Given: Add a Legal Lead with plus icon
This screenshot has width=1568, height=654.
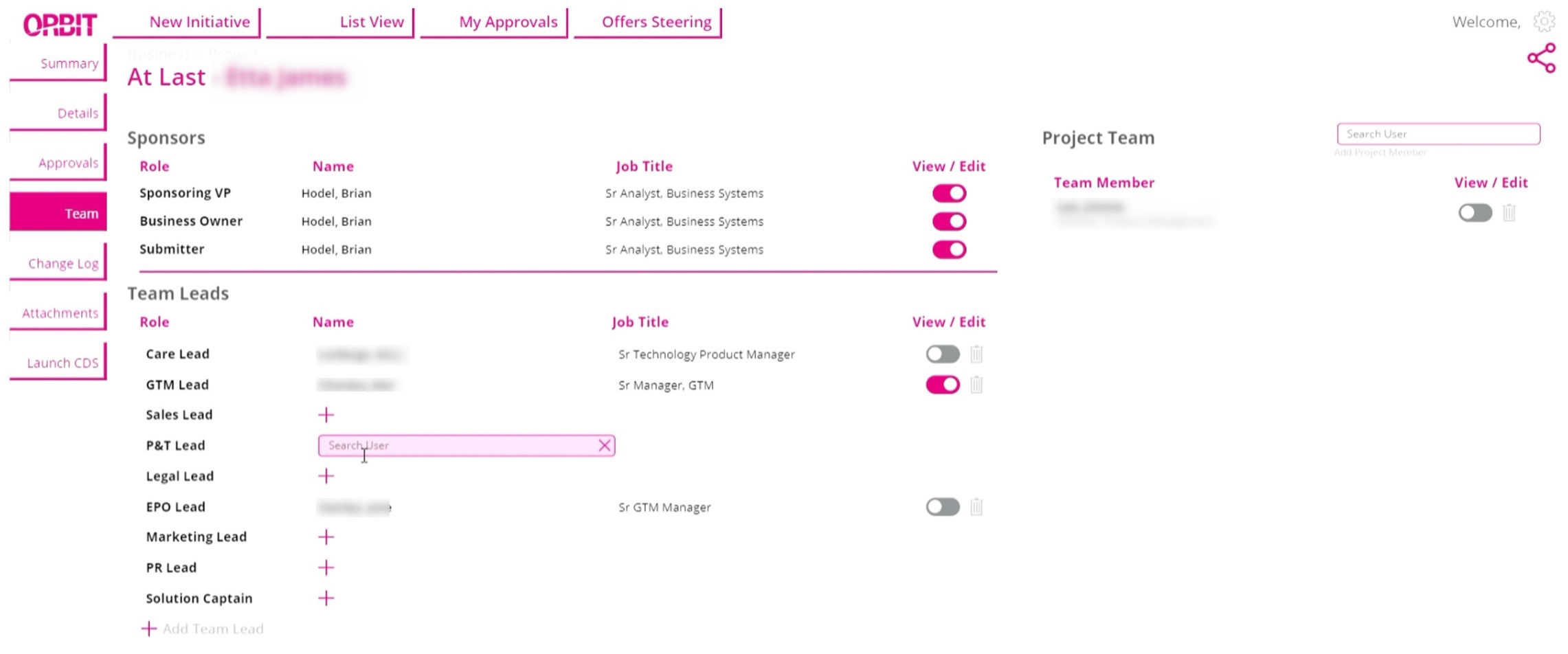Looking at the screenshot, I should (x=326, y=476).
